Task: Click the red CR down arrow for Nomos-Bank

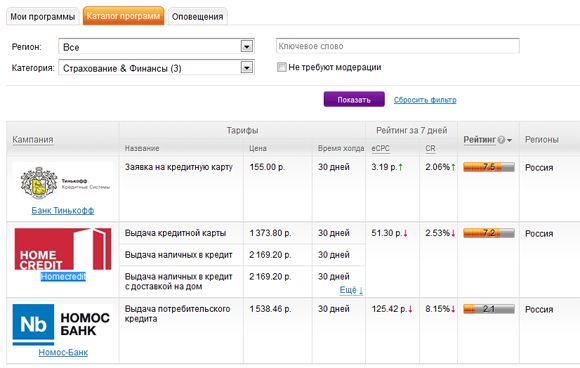Action: point(453,309)
